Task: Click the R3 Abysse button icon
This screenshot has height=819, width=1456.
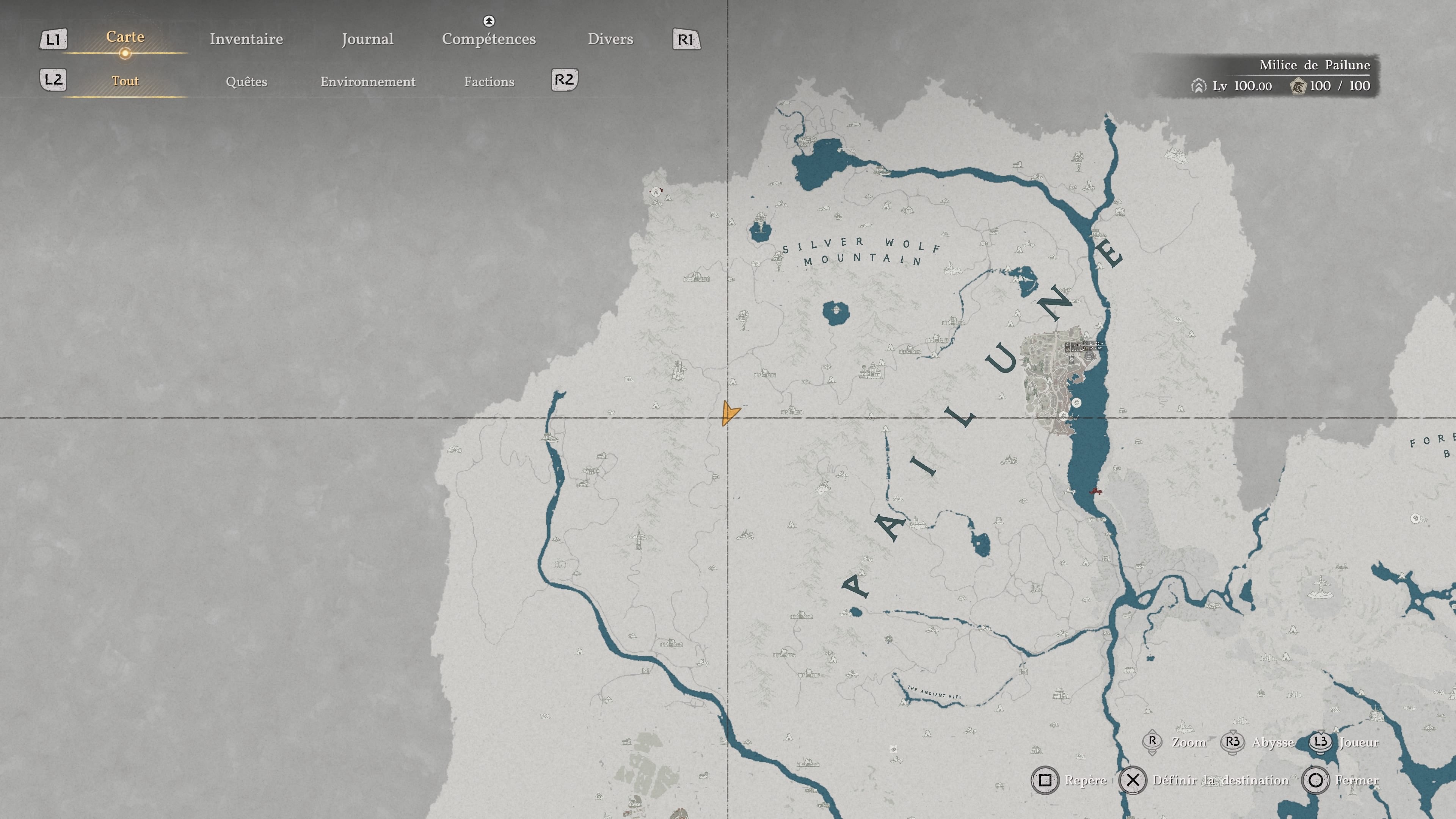Action: [1232, 742]
